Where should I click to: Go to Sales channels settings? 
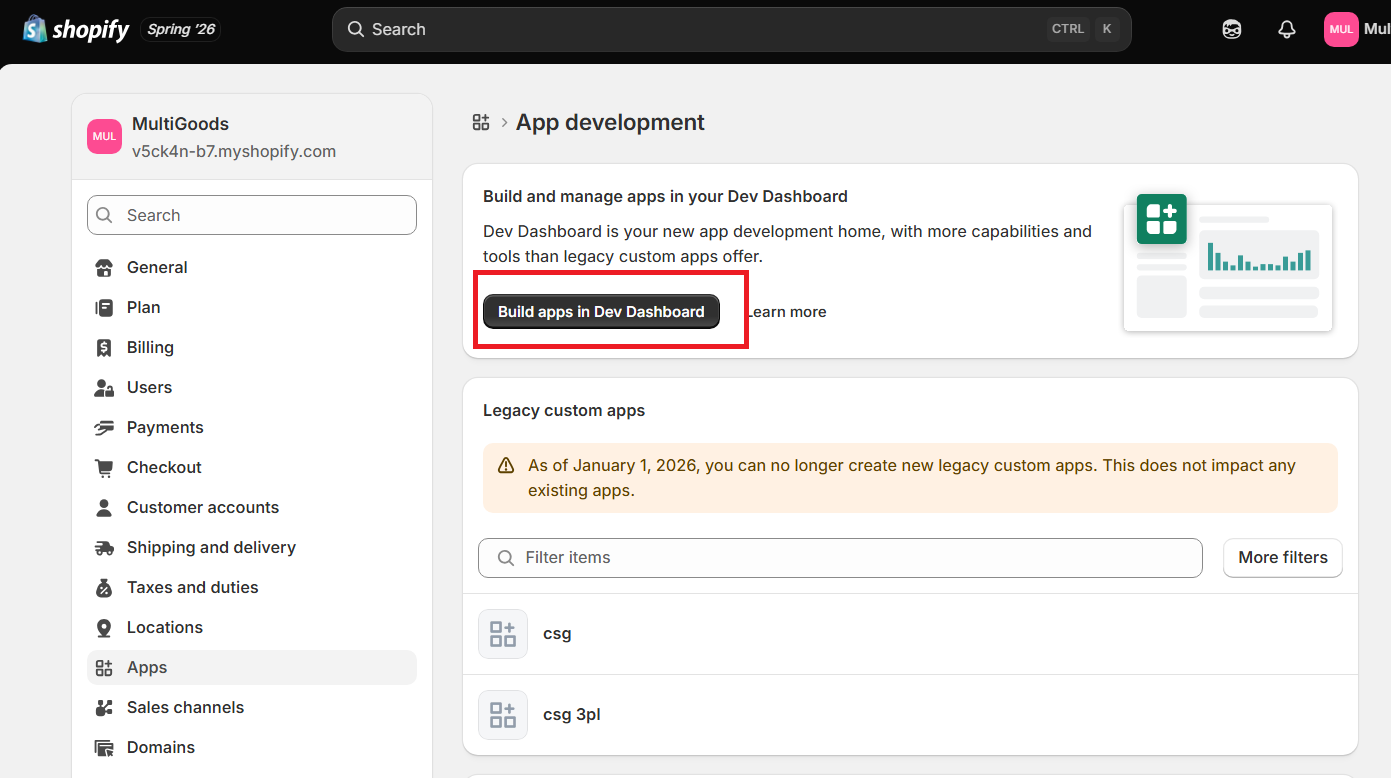252,707
